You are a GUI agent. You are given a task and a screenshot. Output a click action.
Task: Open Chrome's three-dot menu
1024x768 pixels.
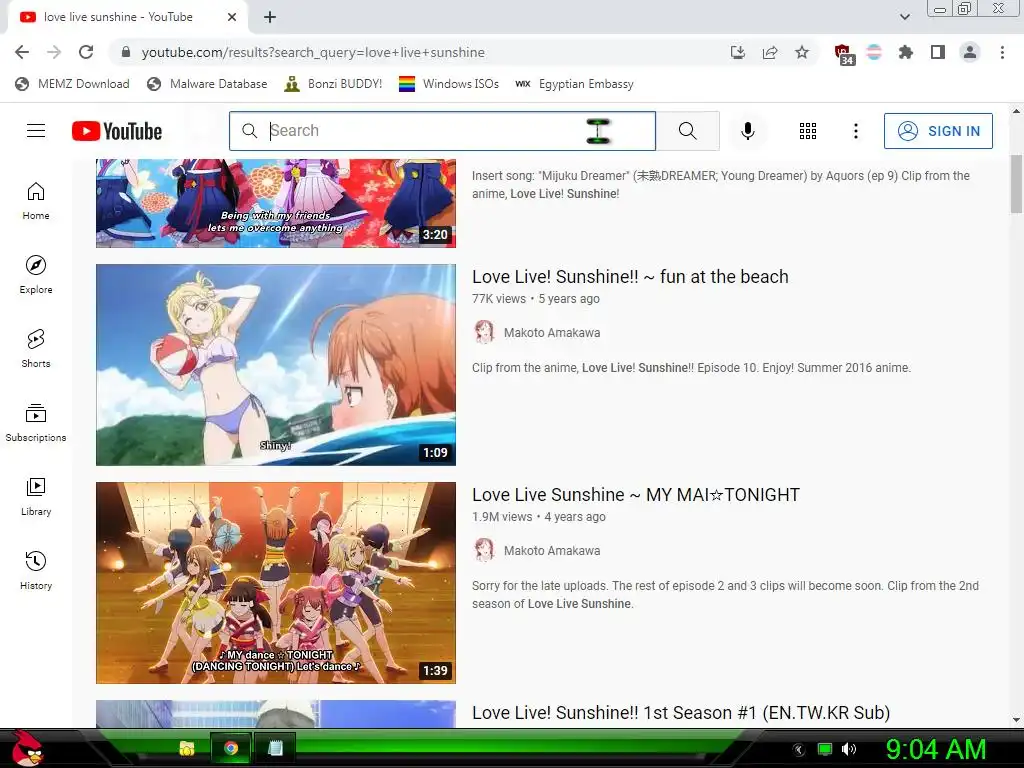[x=1002, y=52]
